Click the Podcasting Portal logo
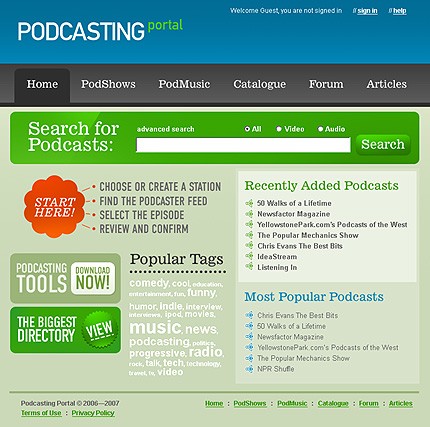The height and width of the screenshot is (427, 430). coord(100,30)
